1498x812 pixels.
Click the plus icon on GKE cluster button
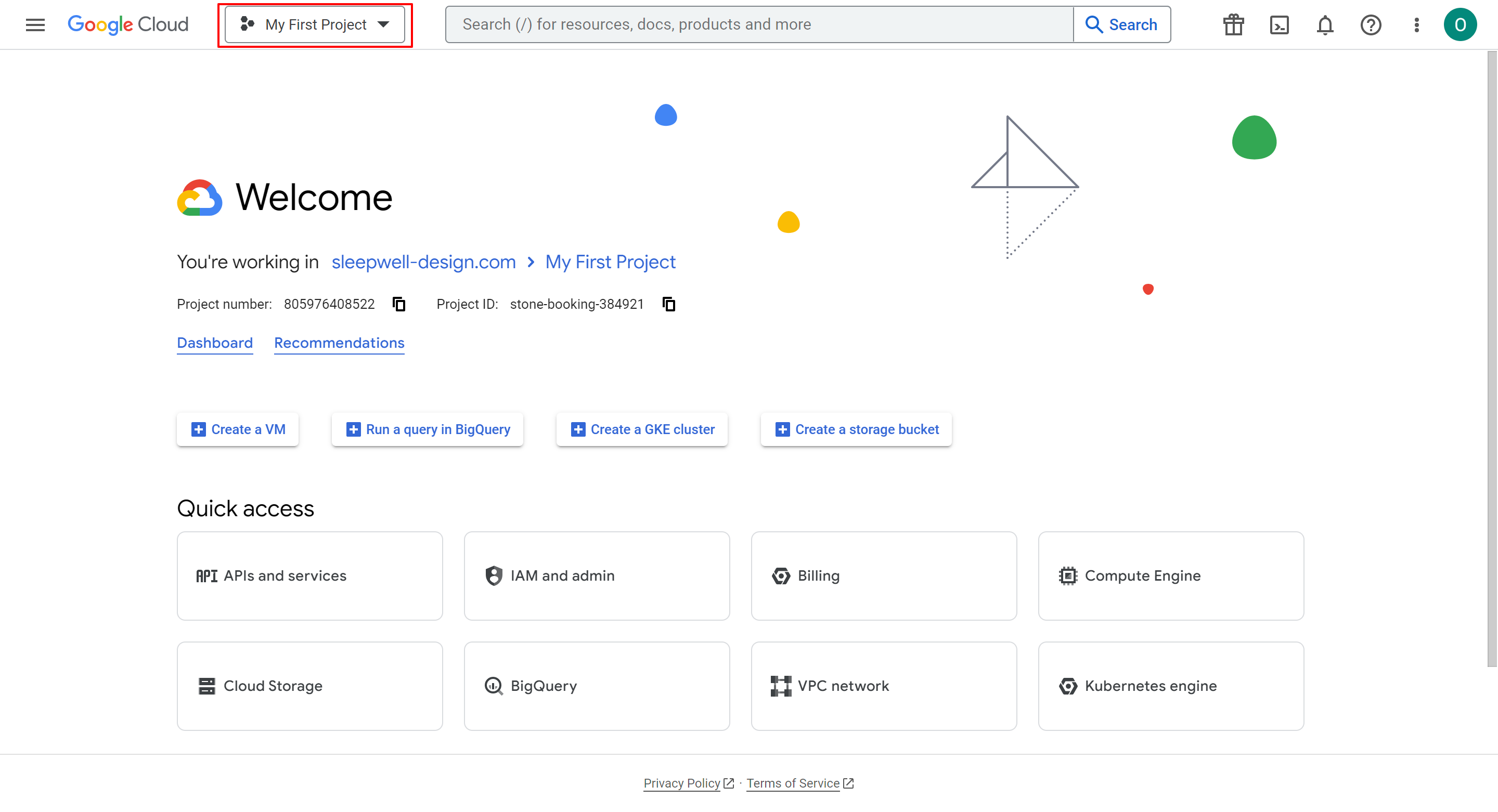pyautogui.click(x=578, y=429)
